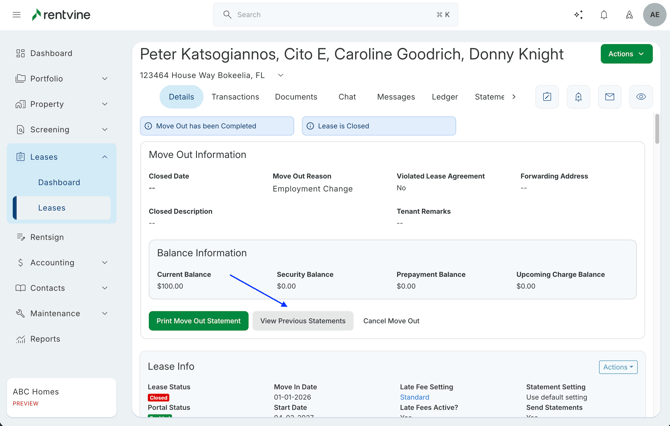Switch to the Ledger tab

pyautogui.click(x=445, y=97)
